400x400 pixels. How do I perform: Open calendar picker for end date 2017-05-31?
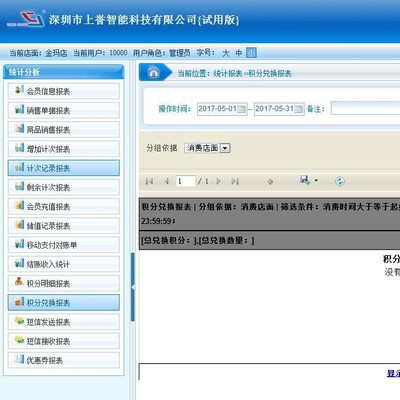tap(299, 109)
